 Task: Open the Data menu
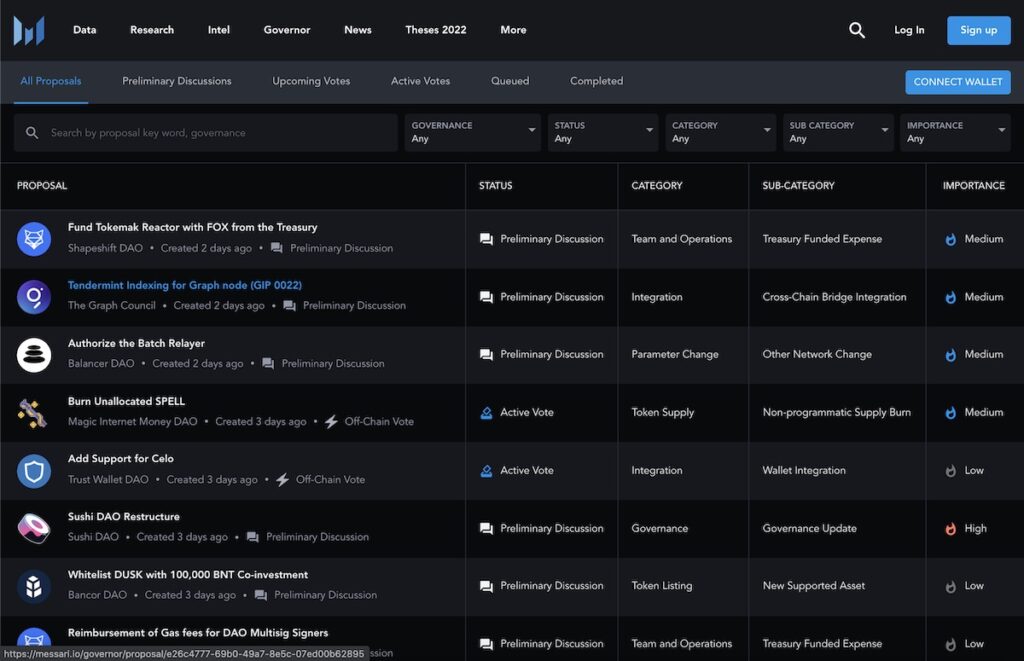pyautogui.click(x=84, y=30)
